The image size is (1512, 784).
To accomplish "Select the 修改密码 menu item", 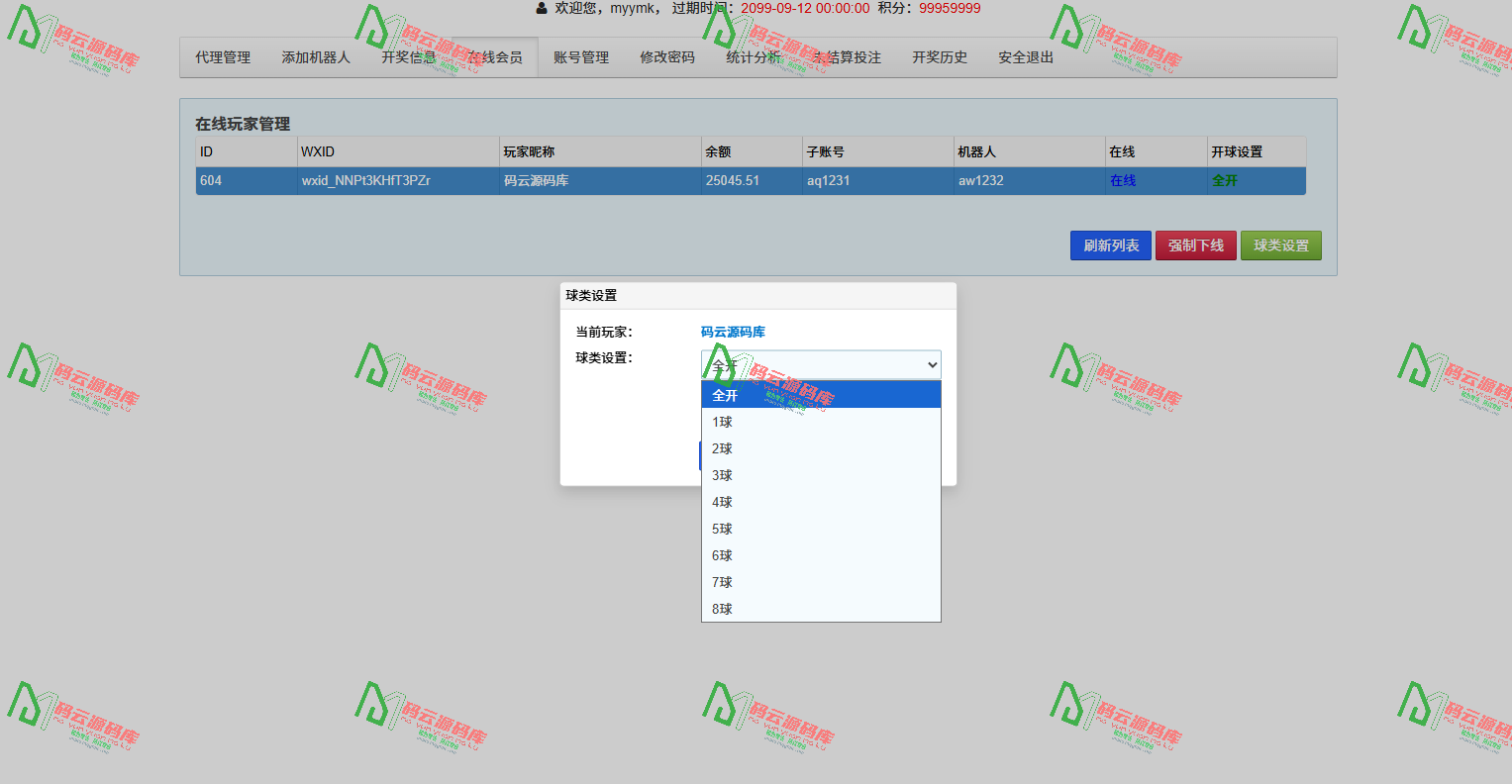I will [667, 57].
